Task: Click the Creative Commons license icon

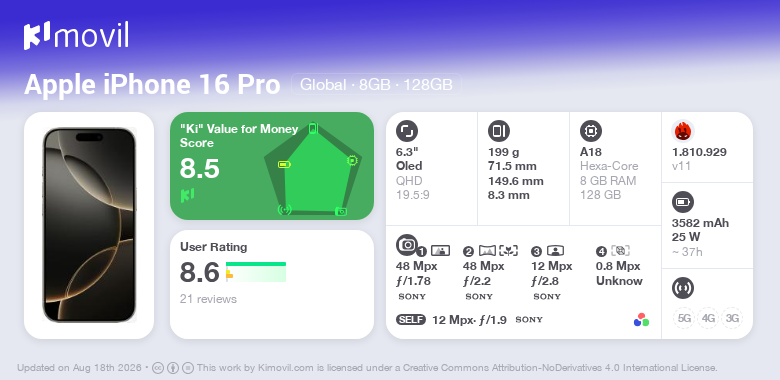Action: pos(157,368)
